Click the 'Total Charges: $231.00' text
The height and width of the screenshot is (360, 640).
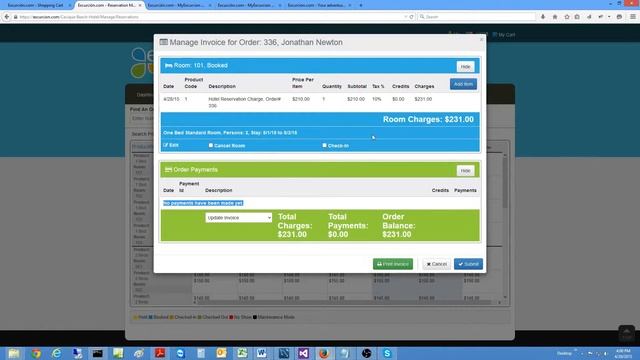[295, 225]
